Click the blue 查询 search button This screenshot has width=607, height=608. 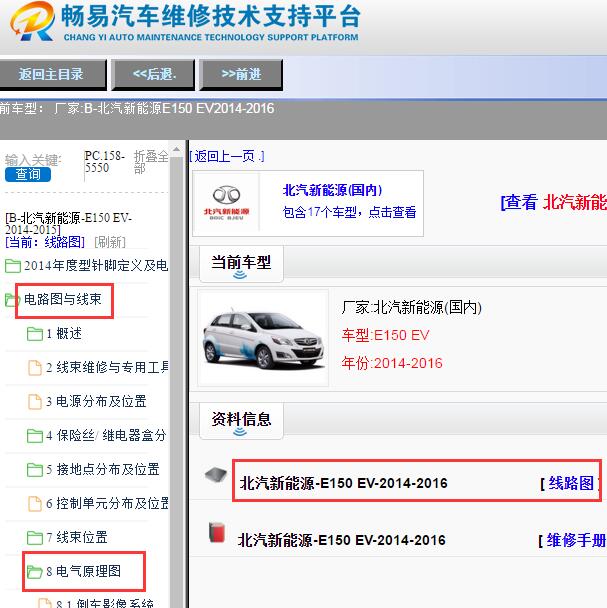28,174
